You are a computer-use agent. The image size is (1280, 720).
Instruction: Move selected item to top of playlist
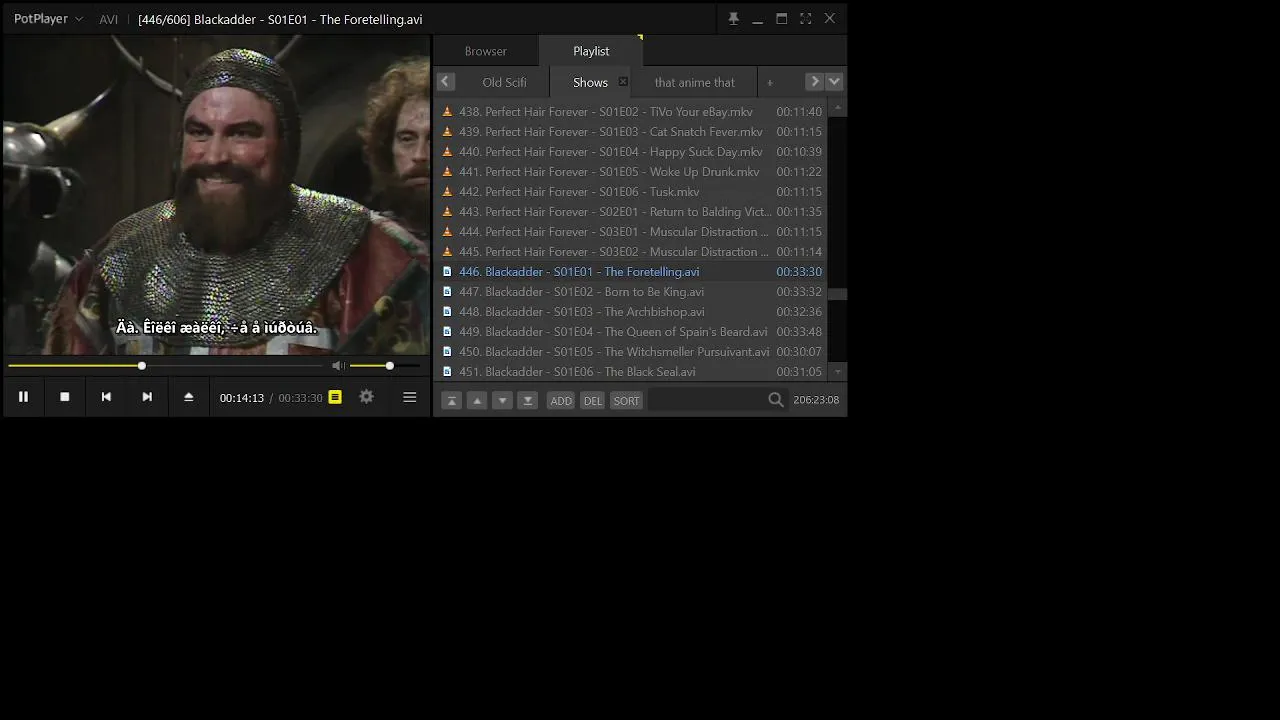point(451,400)
